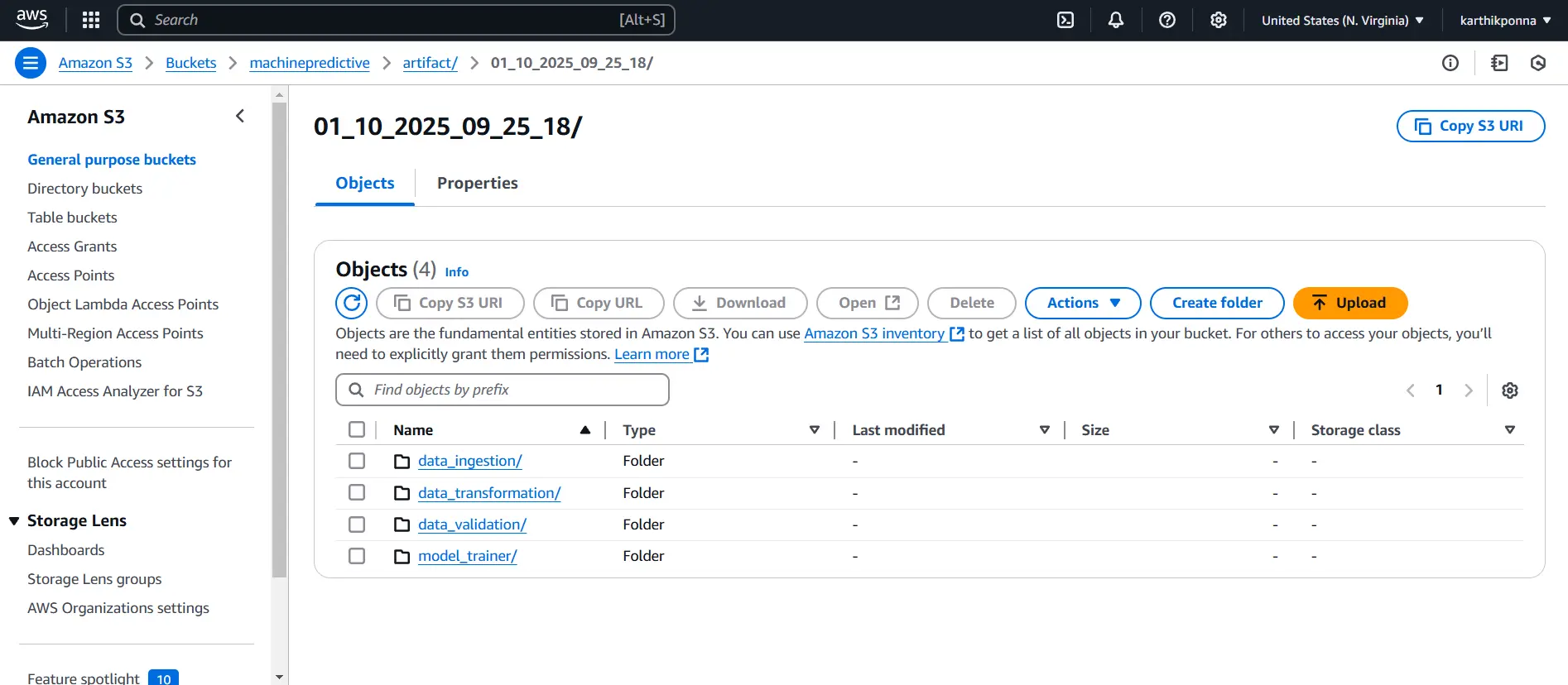
Task: Open Amazon S3 inventory link
Action: coord(874,333)
